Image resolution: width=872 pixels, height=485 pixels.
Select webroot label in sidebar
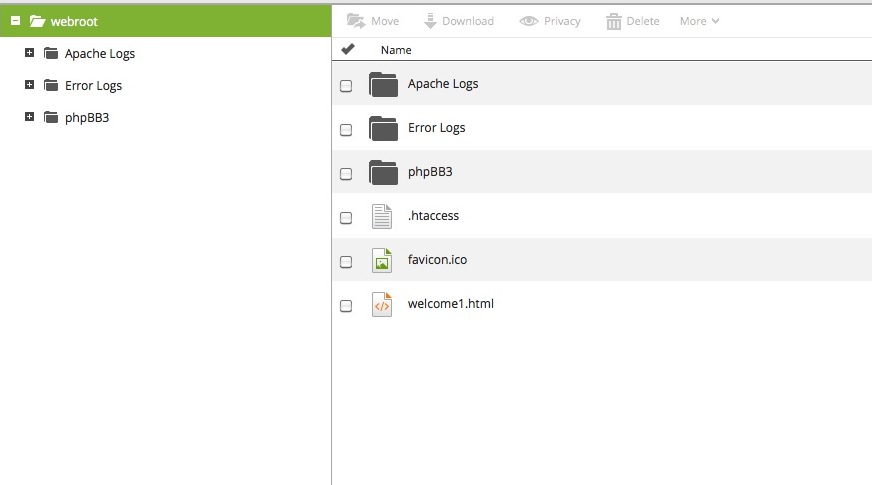pyautogui.click(x=74, y=22)
